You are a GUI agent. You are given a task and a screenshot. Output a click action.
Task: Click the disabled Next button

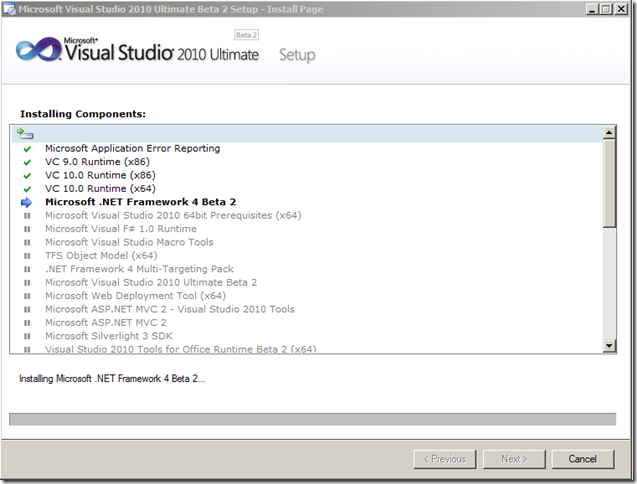coord(514,459)
